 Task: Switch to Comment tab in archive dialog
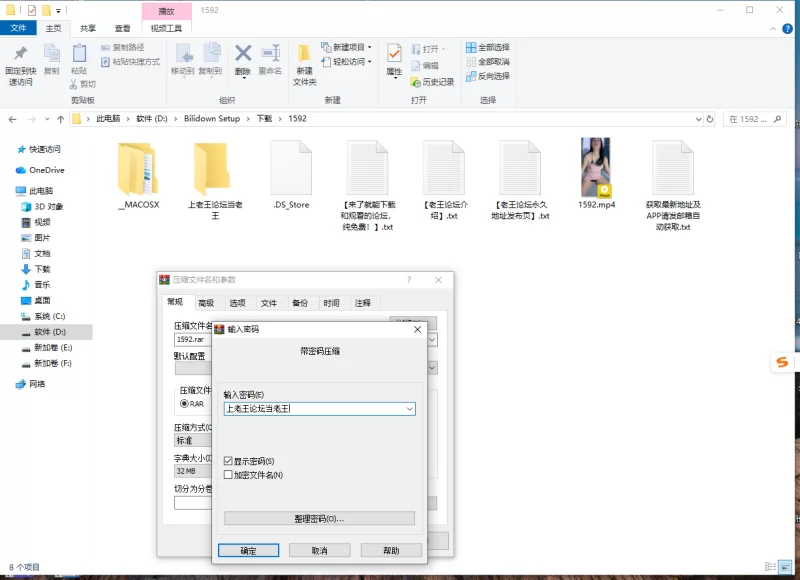362,303
